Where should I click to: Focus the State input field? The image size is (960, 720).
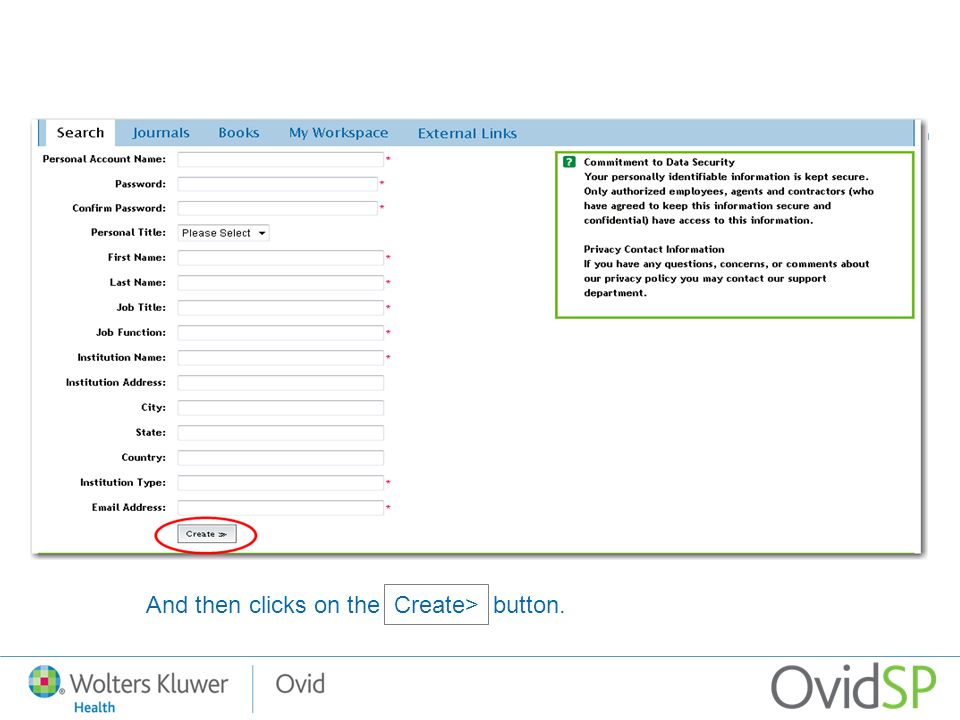280,433
